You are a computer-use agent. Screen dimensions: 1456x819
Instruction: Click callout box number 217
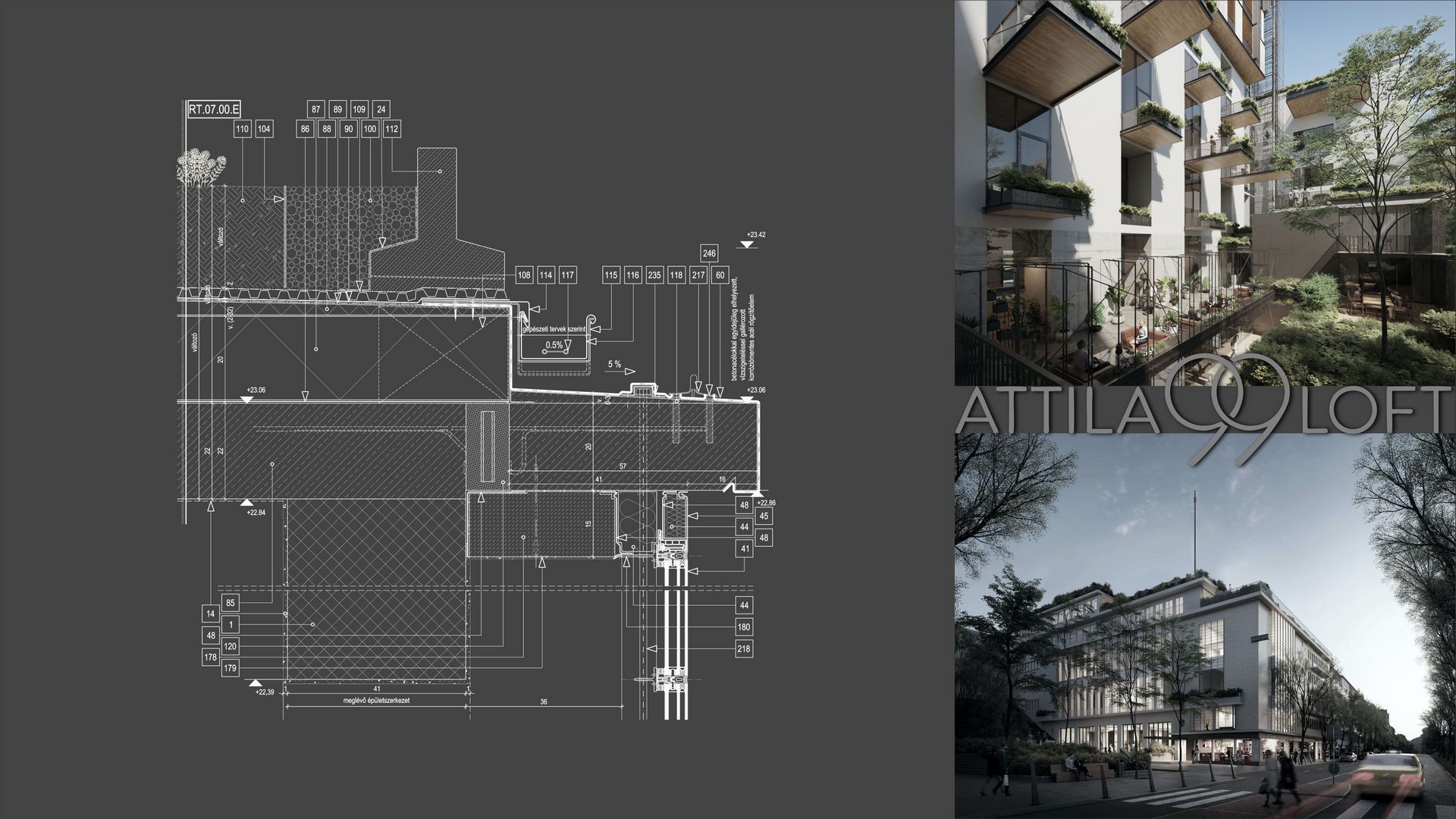[698, 275]
